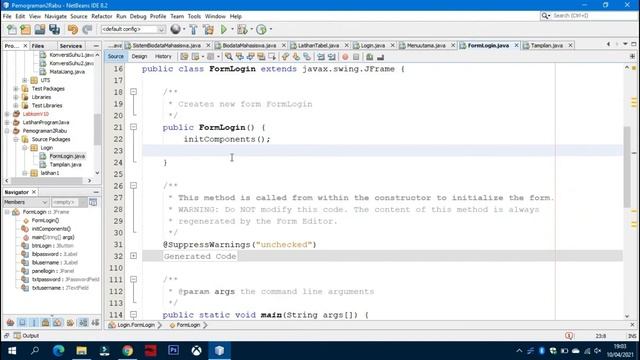Click the Projects panel horizontal scrollbar

tap(48, 180)
